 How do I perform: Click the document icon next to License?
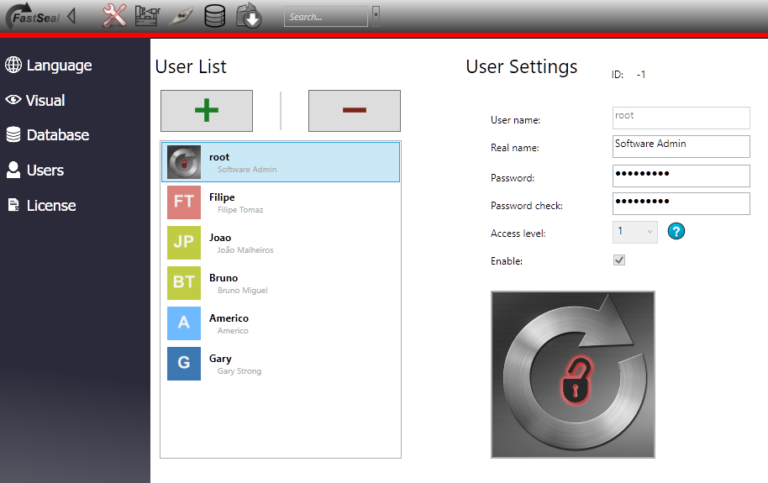pos(13,205)
